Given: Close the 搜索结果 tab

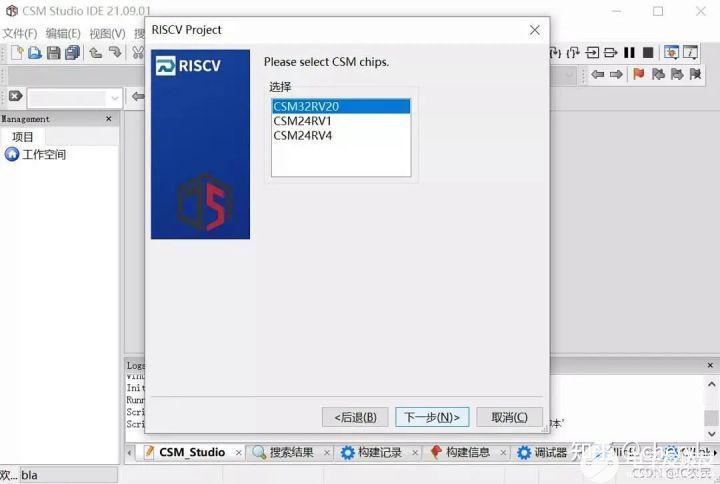Looking at the screenshot, I should pos(326,453).
